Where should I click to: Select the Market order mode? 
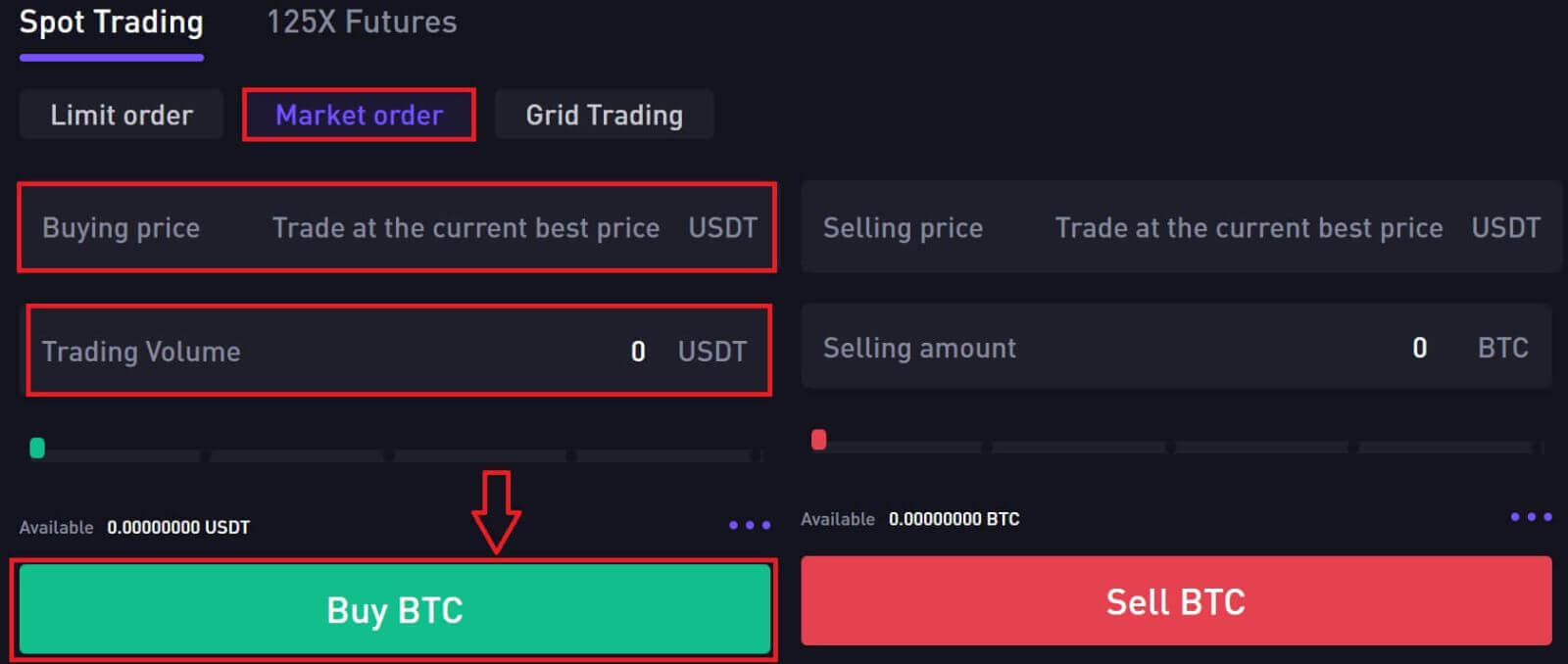click(359, 115)
